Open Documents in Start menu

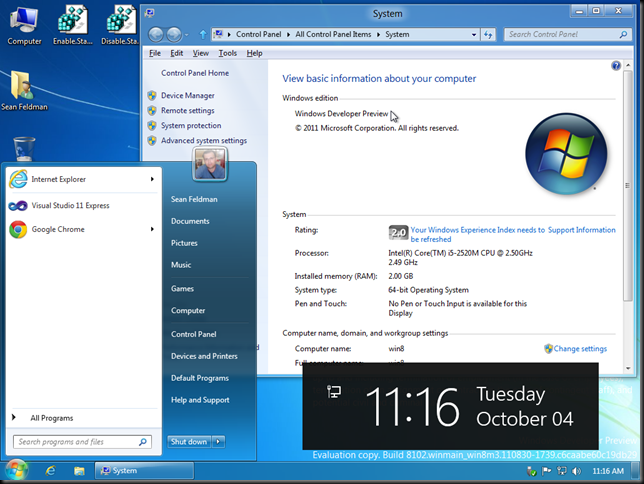point(190,221)
